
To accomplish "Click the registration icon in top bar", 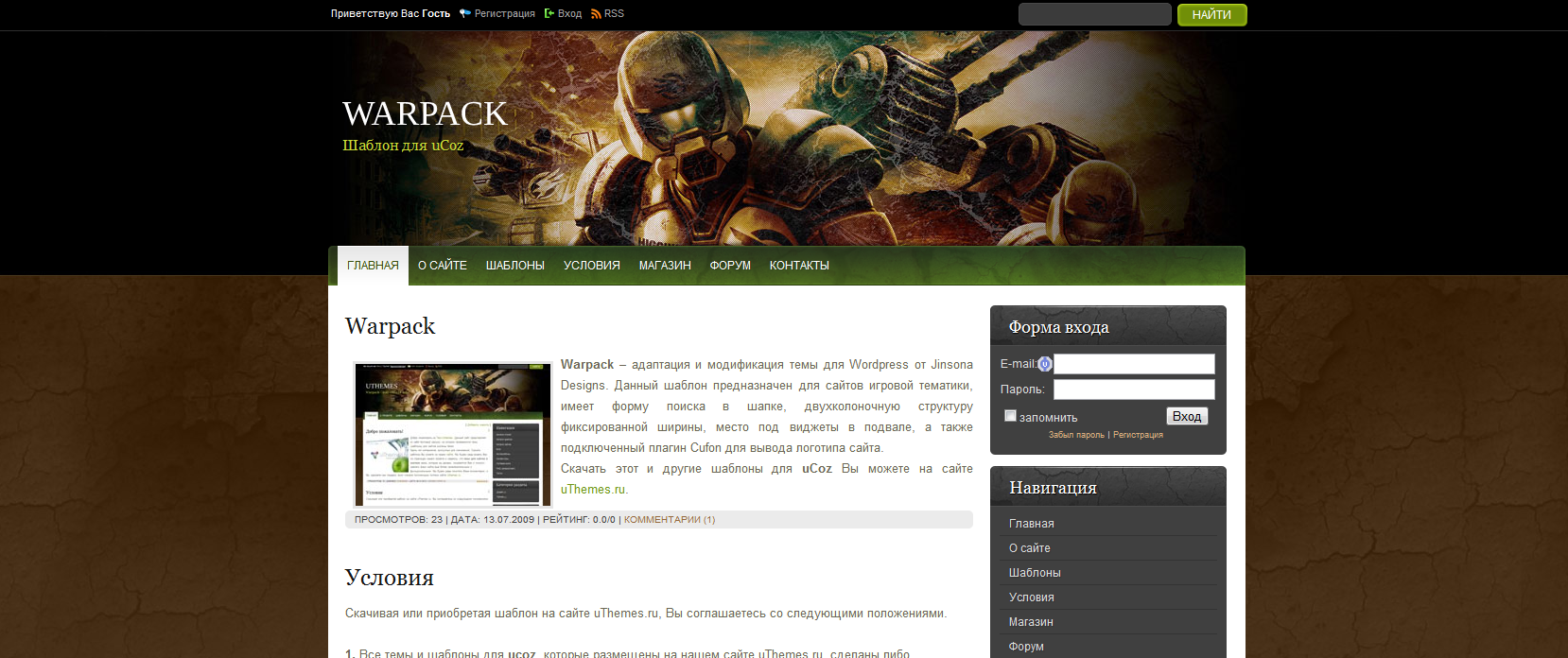I will point(465,13).
